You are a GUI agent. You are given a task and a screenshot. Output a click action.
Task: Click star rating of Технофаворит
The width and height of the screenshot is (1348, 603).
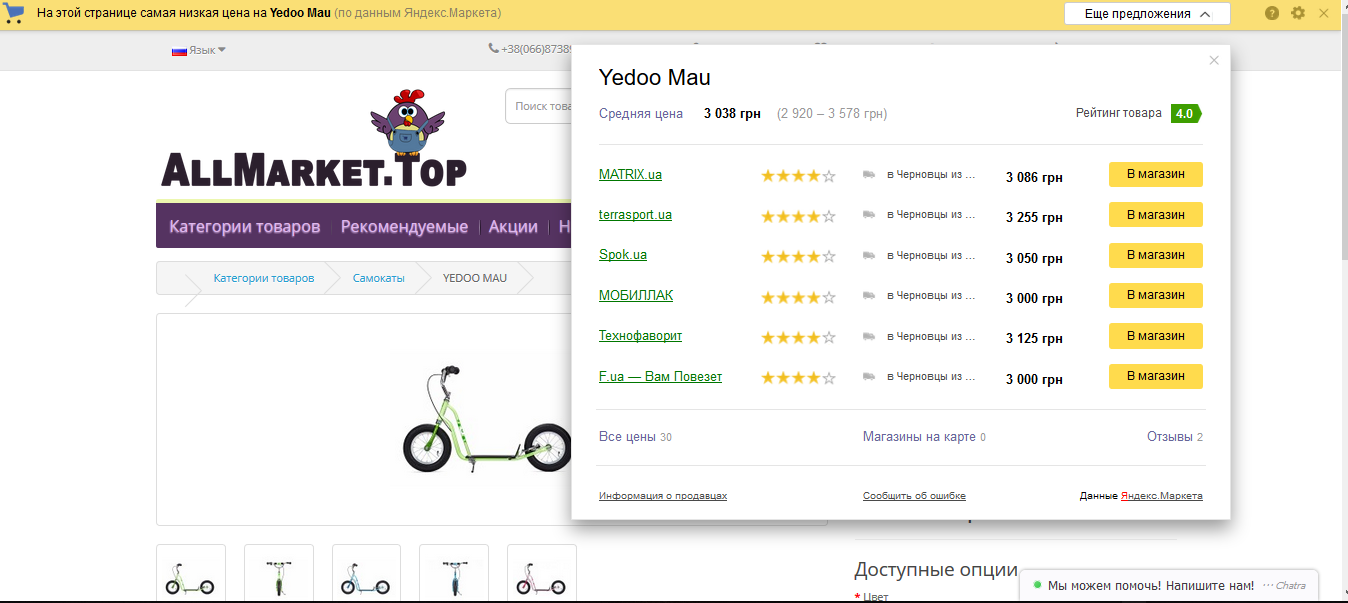coord(798,338)
